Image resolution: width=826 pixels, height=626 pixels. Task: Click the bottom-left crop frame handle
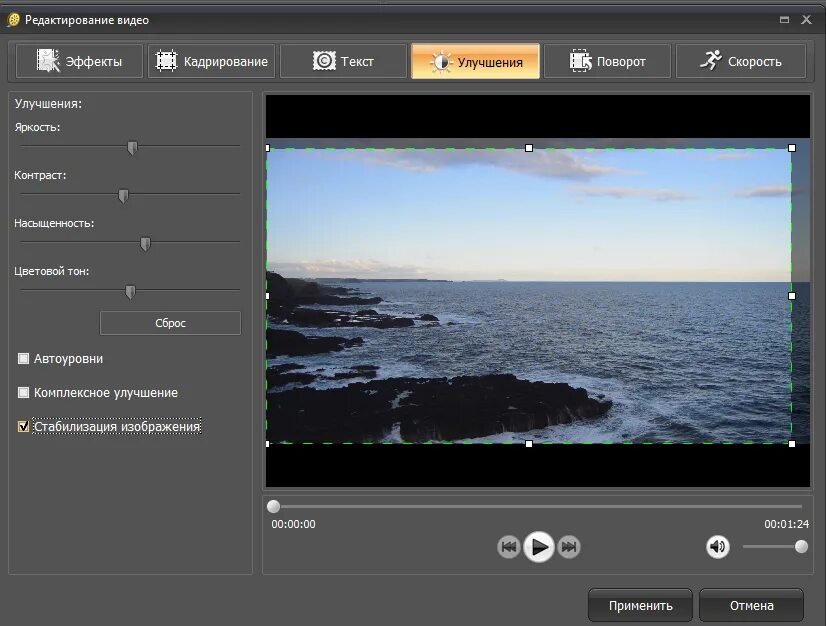[268, 444]
